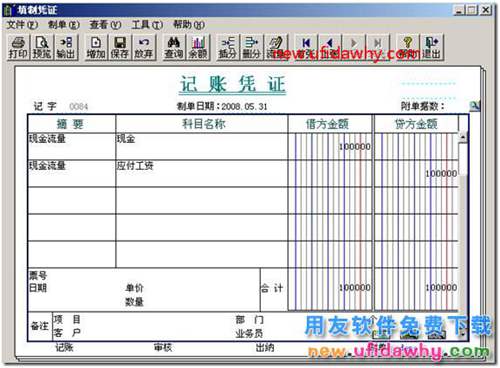Click the 摘要 column header
Screen dimensions: 500x368
[71, 124]
